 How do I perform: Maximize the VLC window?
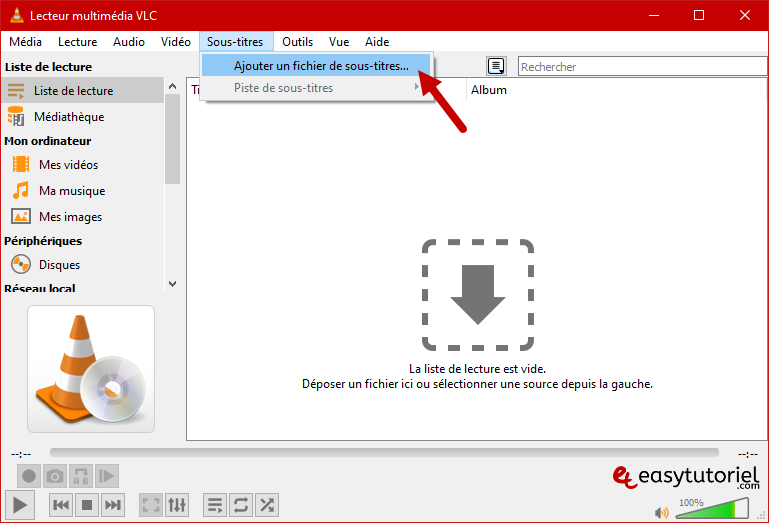click(699, 15)
